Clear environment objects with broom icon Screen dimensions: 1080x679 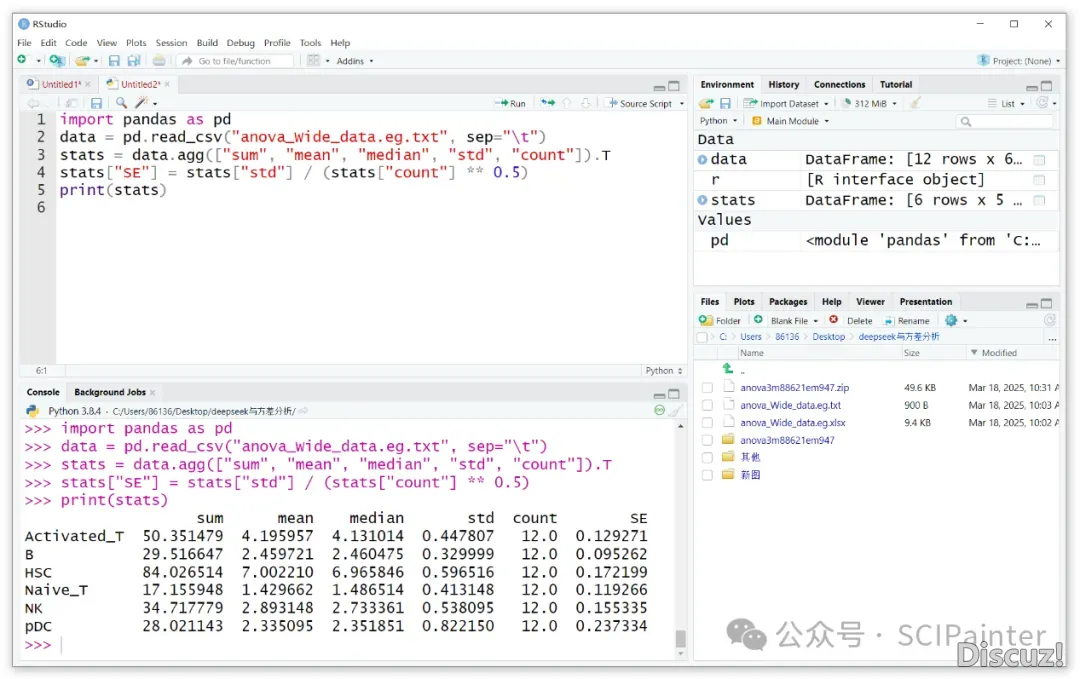pyautogui.click(x=915, y=103)
